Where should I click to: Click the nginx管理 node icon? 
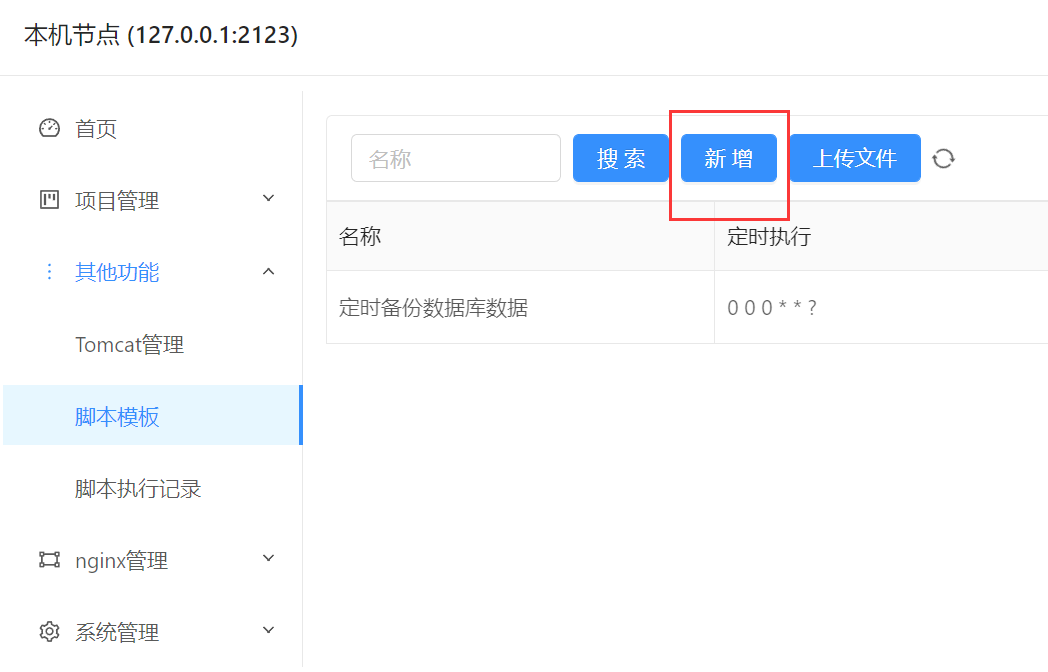pyautogui.click(x=49, y=560)
